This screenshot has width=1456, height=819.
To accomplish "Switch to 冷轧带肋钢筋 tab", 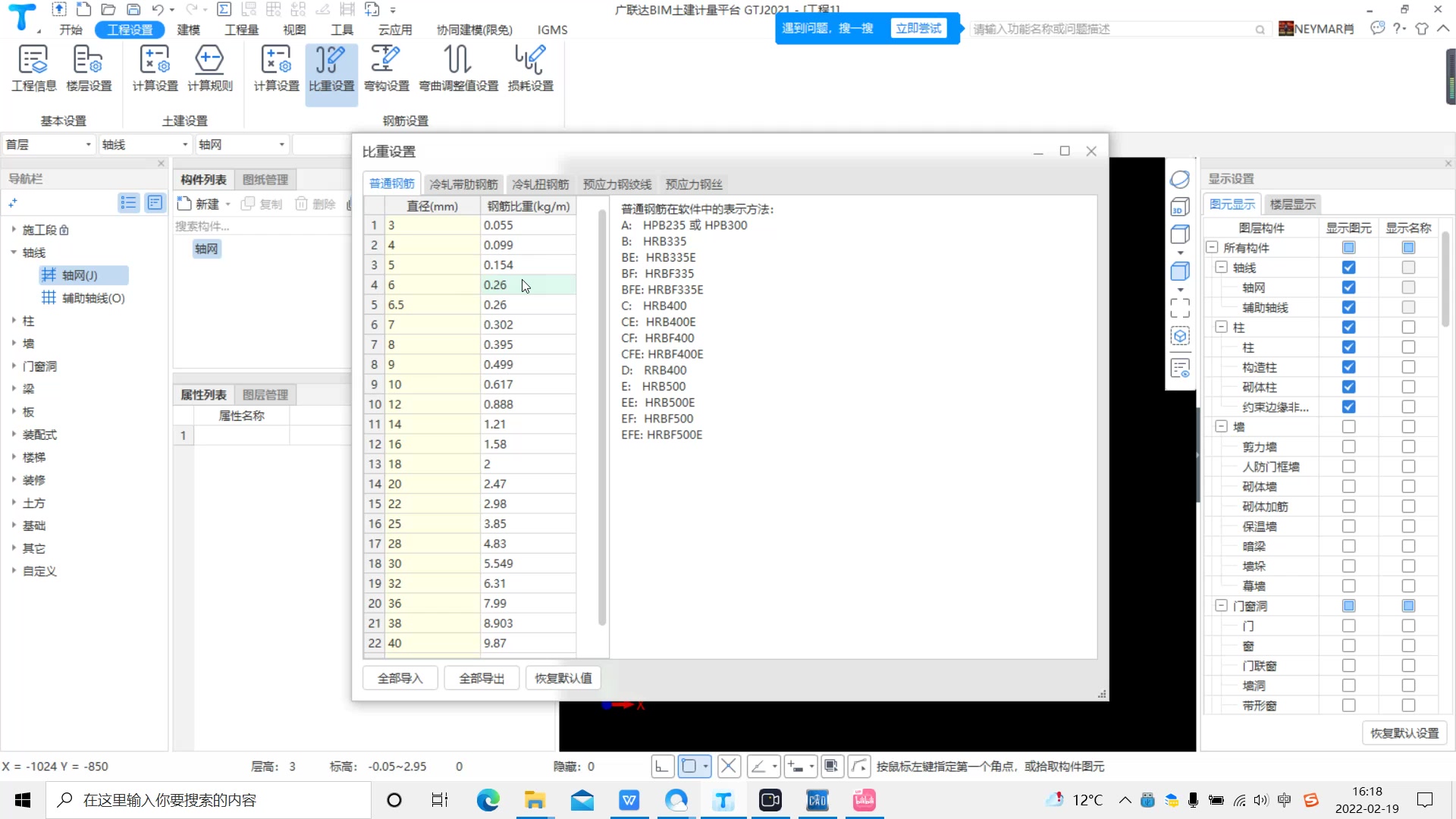I will point(463,184).
